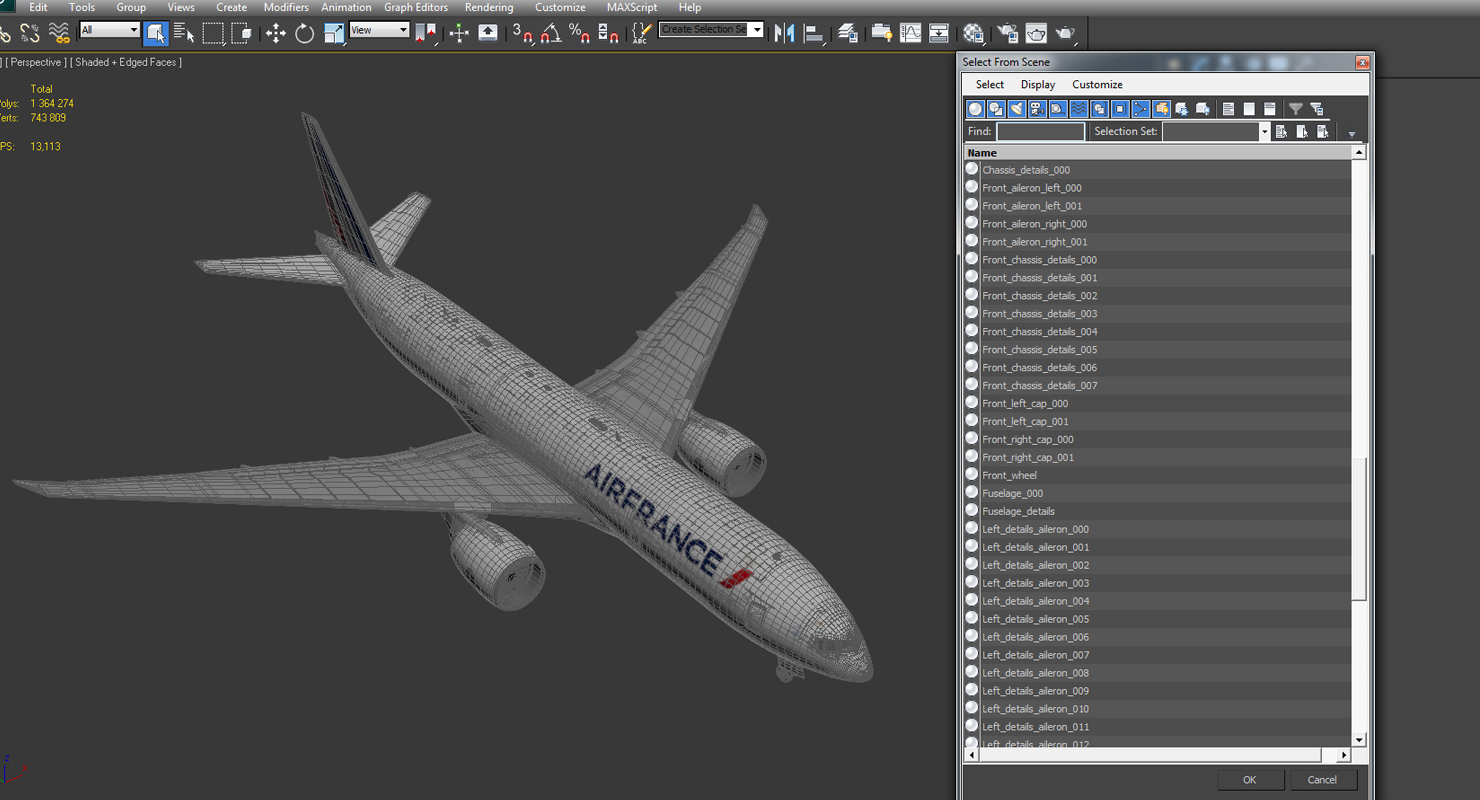This screenshot has height=800, width=1480.
Task: Click the Align tool
Action: pyautogui.click(x=814, y=33)
